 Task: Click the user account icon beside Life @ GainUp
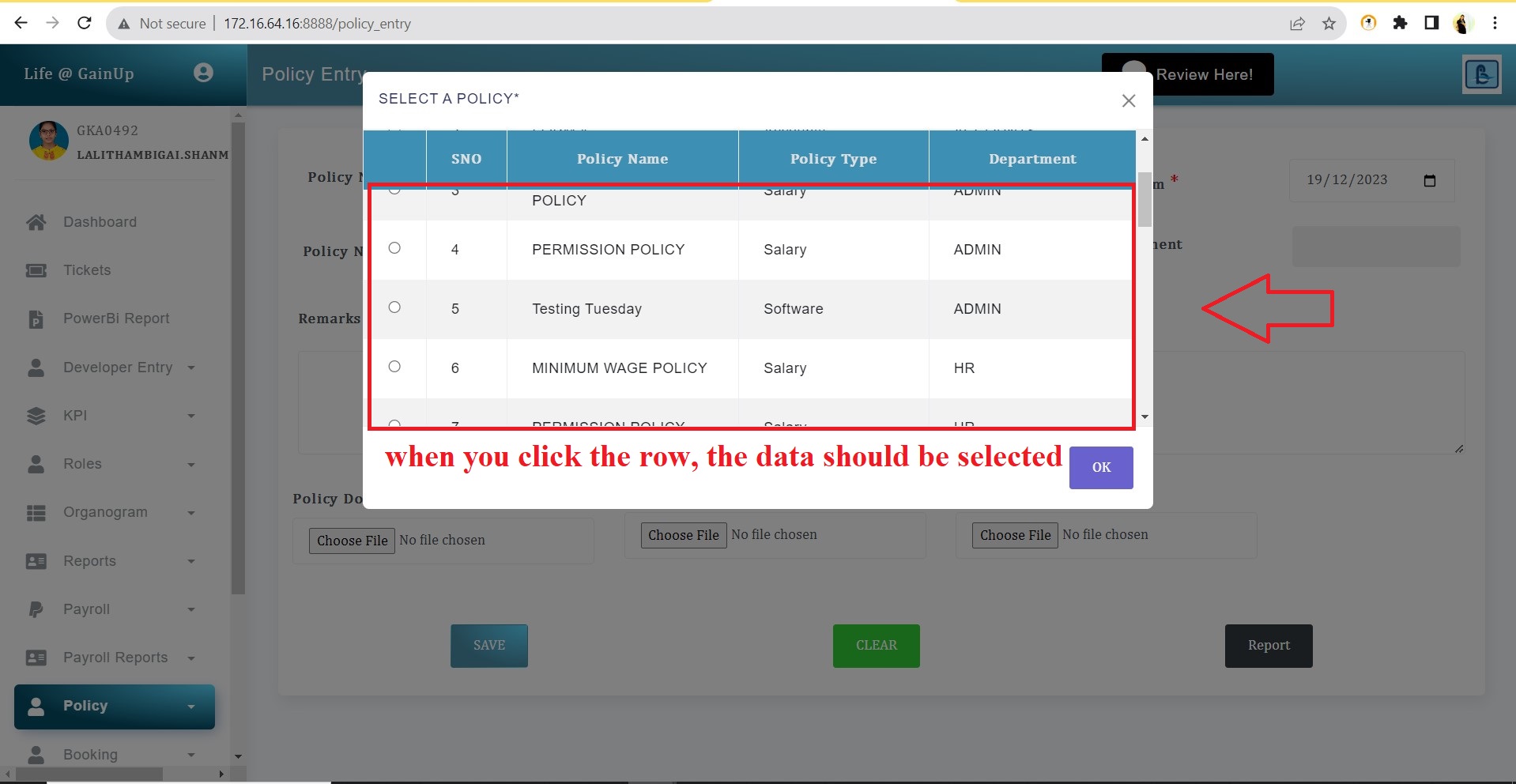tap(203, 73)
